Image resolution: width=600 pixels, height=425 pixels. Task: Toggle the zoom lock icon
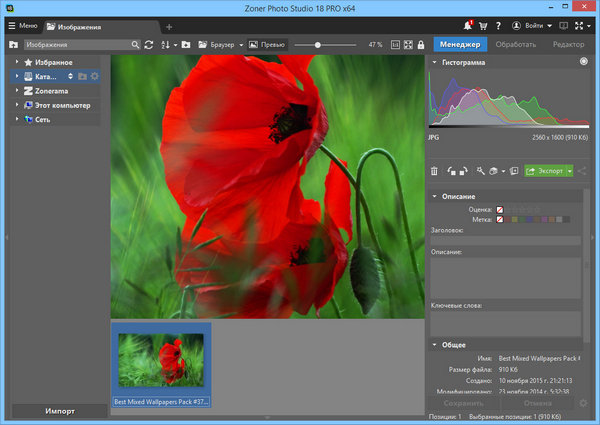422,45
